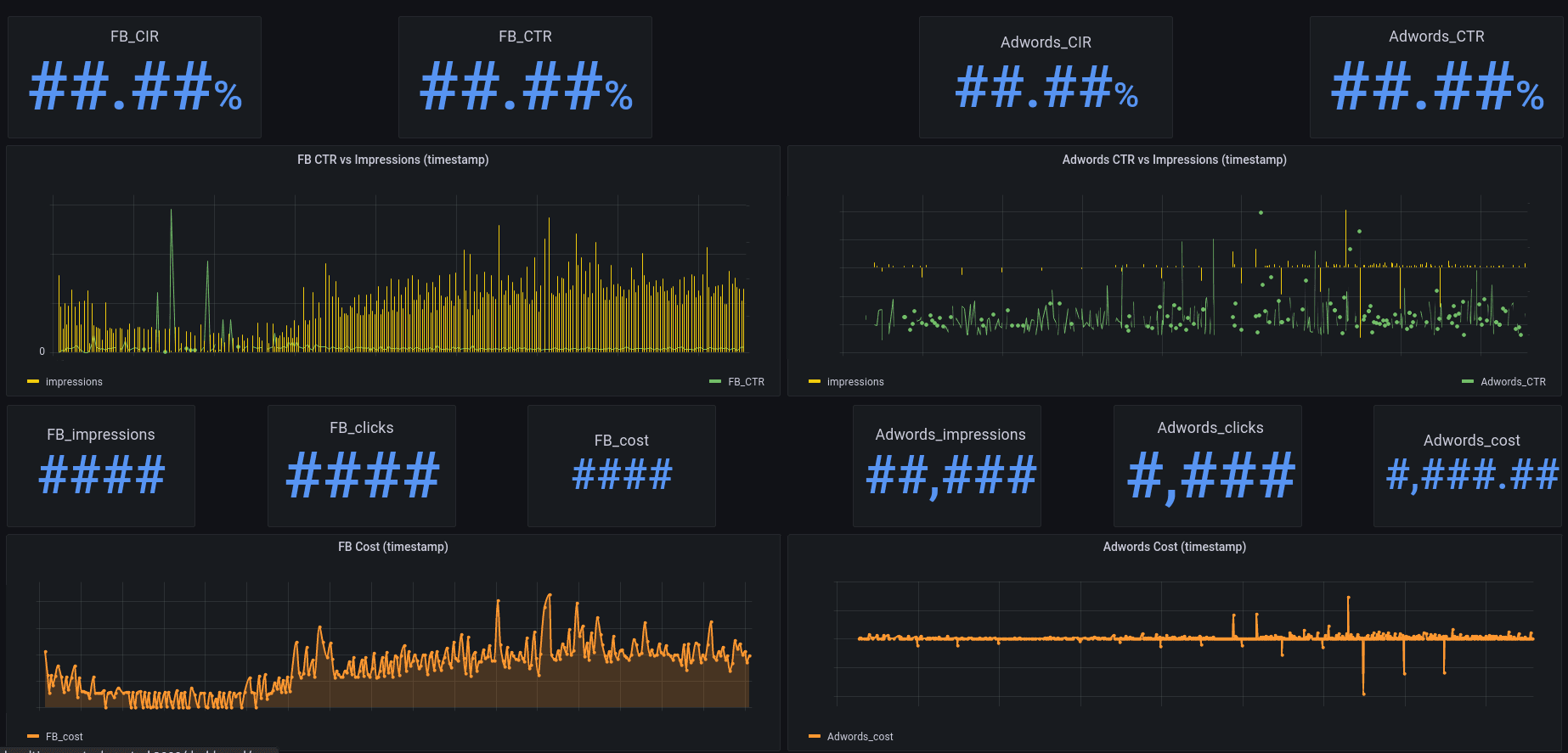Click the Adwords_clicks panel title
The width and height of the screenshot is (1568, 753).
[x=1210, y=428]
